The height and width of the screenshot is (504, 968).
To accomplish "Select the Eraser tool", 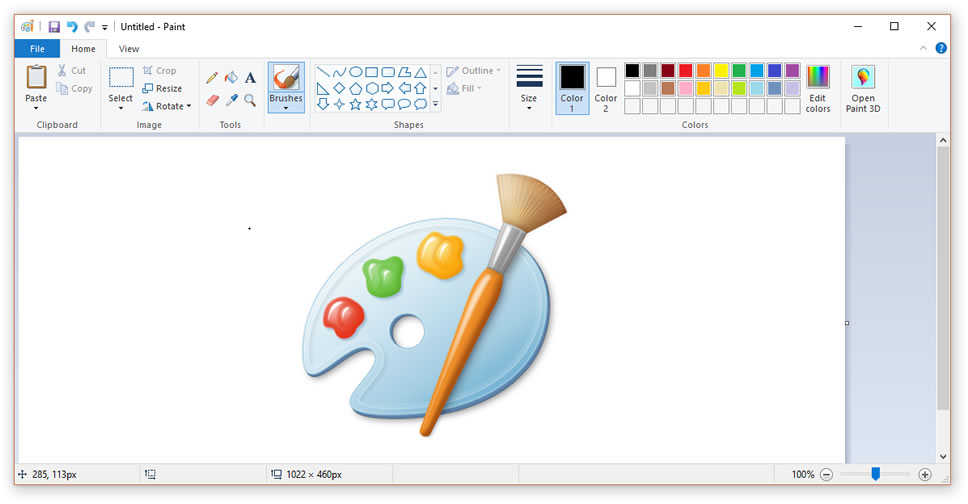I will pyautogui.click(x=212, y=100).
